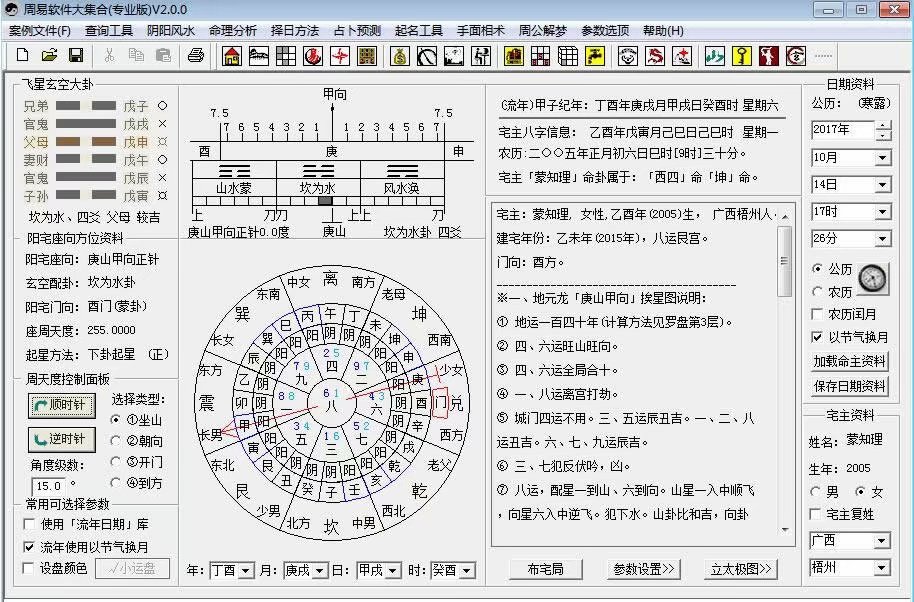Click the yellow key toolbar icon

click(x=742, y=55)
